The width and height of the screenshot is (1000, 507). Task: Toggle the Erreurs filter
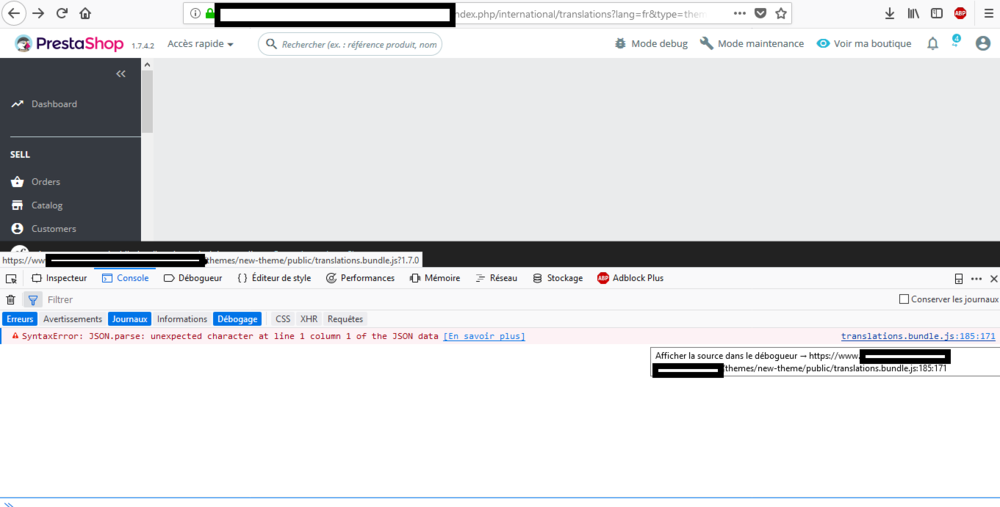20,319
